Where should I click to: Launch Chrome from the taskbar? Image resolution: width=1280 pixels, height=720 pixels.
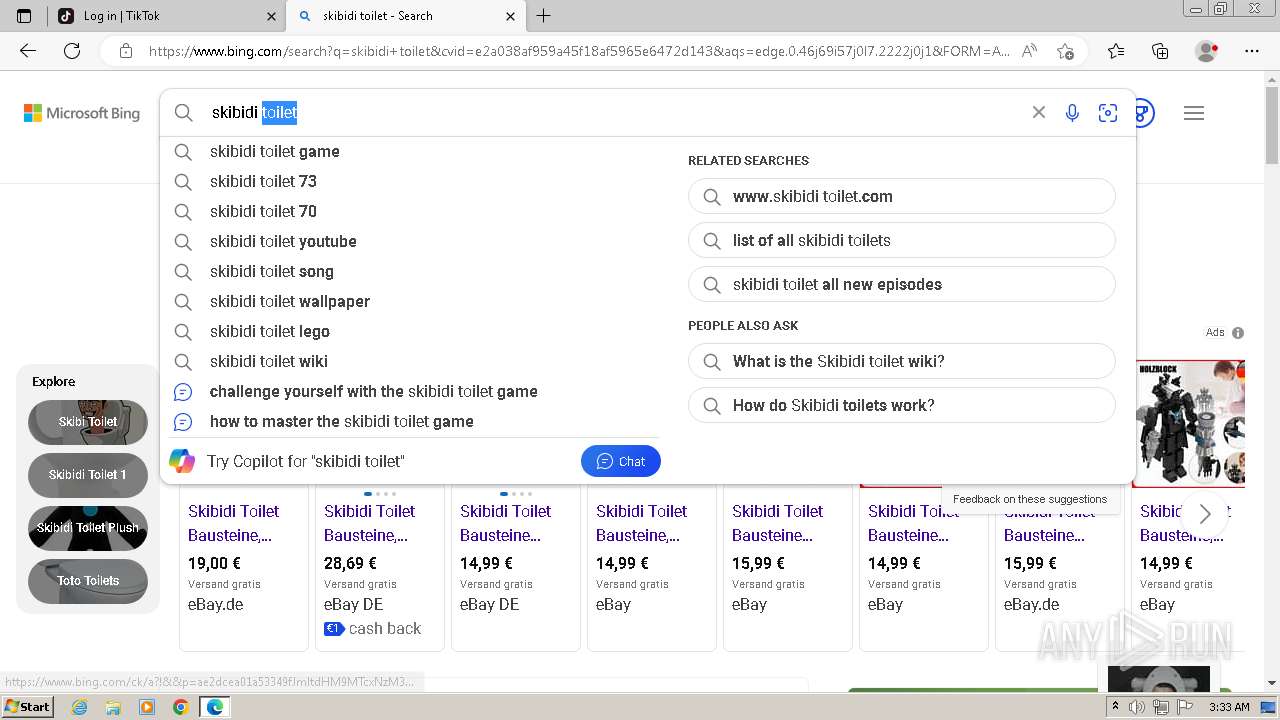click(x=180, y=707)
